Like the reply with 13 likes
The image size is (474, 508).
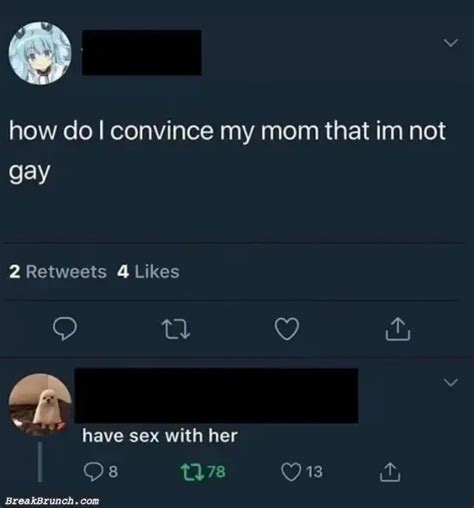pos(302,472)
